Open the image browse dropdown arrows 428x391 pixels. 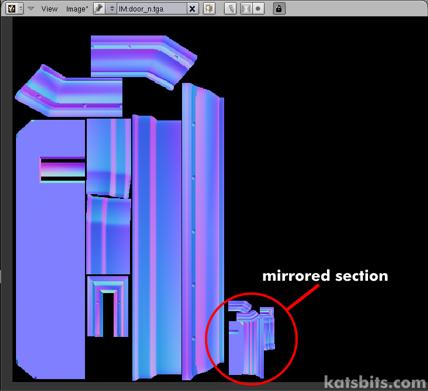[111, 9]
